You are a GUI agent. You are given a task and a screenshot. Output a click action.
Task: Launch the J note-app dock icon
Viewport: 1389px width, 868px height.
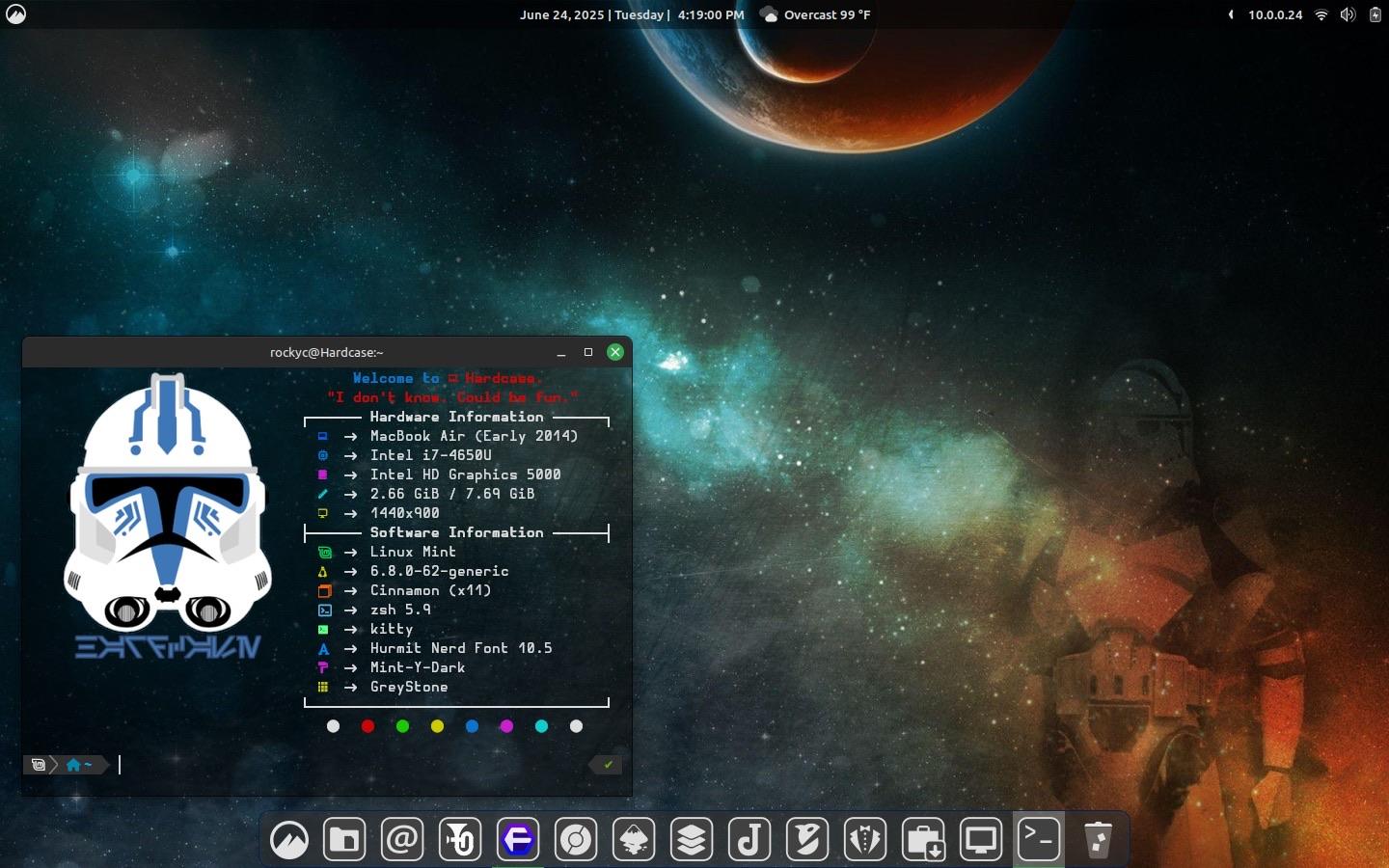(749, 840)
